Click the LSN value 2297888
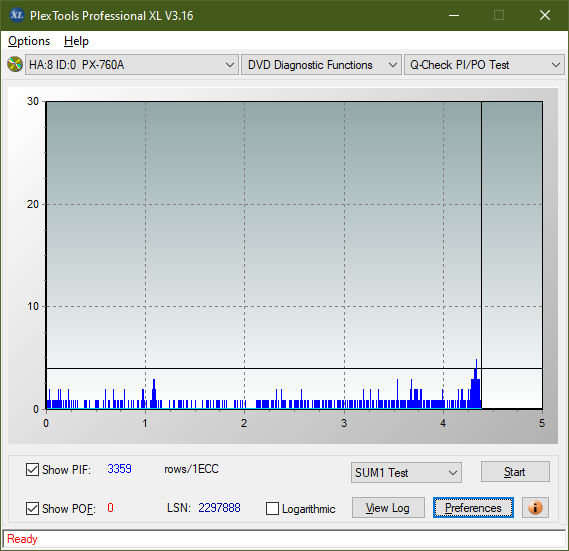Screen dimensions: 569x551 pos(219,508)
